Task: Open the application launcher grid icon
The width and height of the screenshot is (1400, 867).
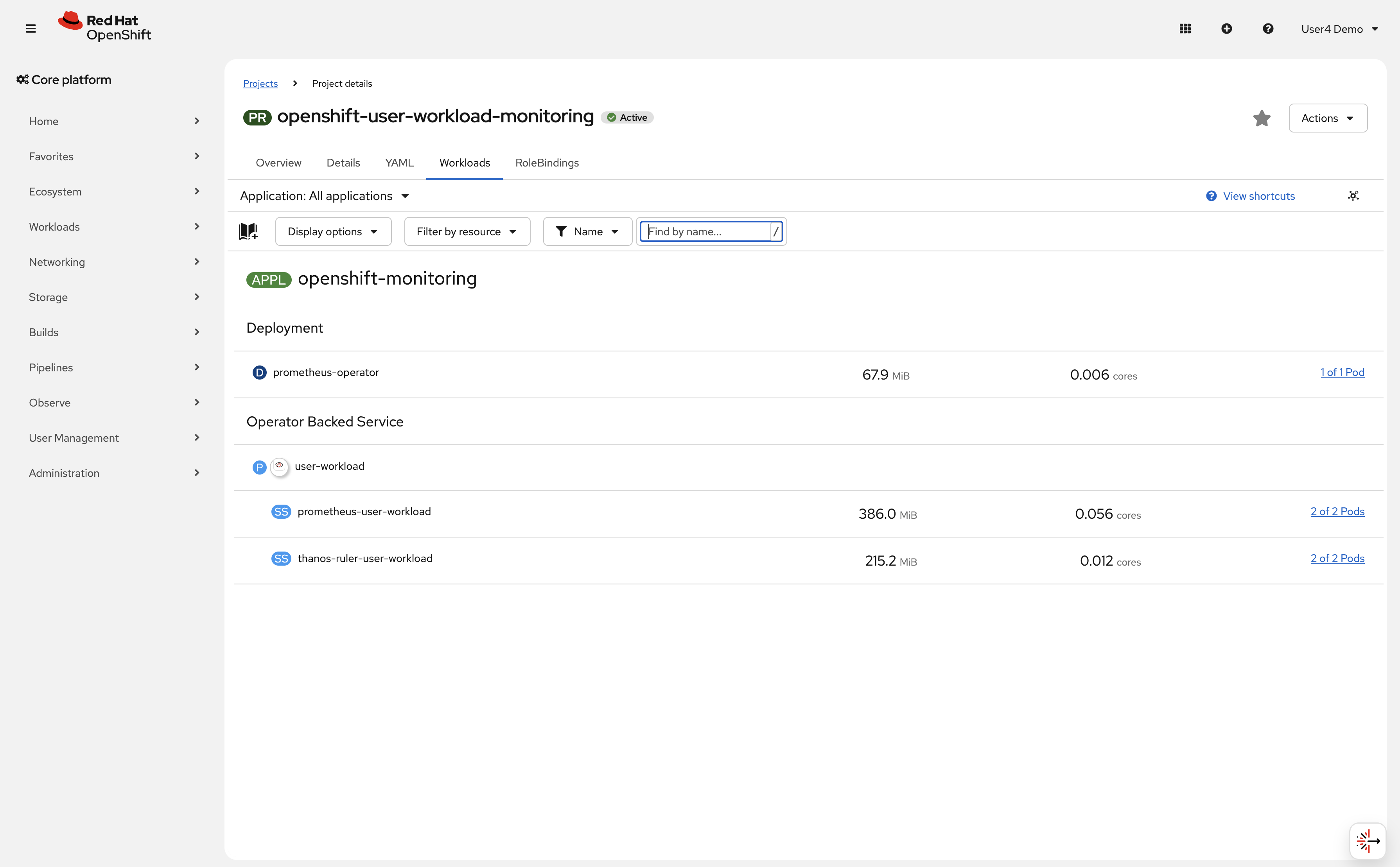Action: (x=1185, y=28)
